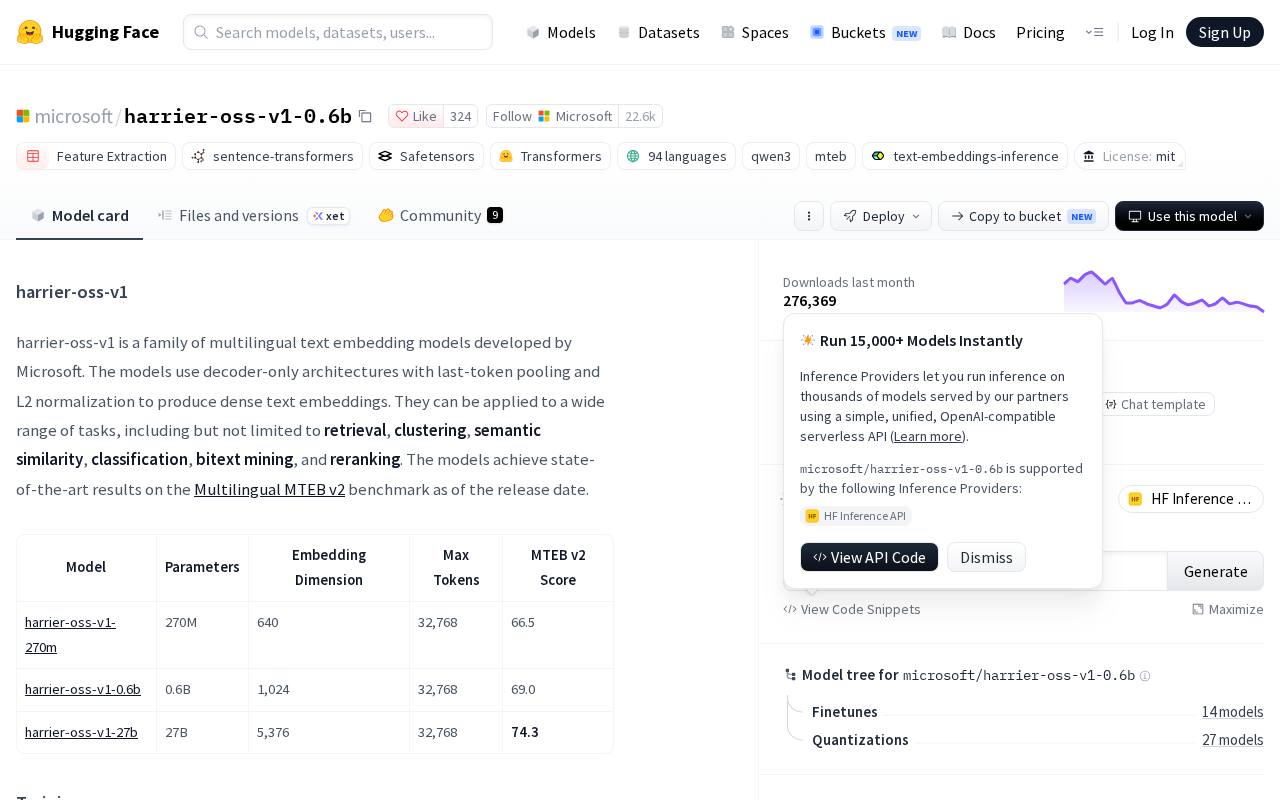Open harrier-oss-v1-27b model link
This screenshot has height=800, width=1280.
tap(81, 732)
